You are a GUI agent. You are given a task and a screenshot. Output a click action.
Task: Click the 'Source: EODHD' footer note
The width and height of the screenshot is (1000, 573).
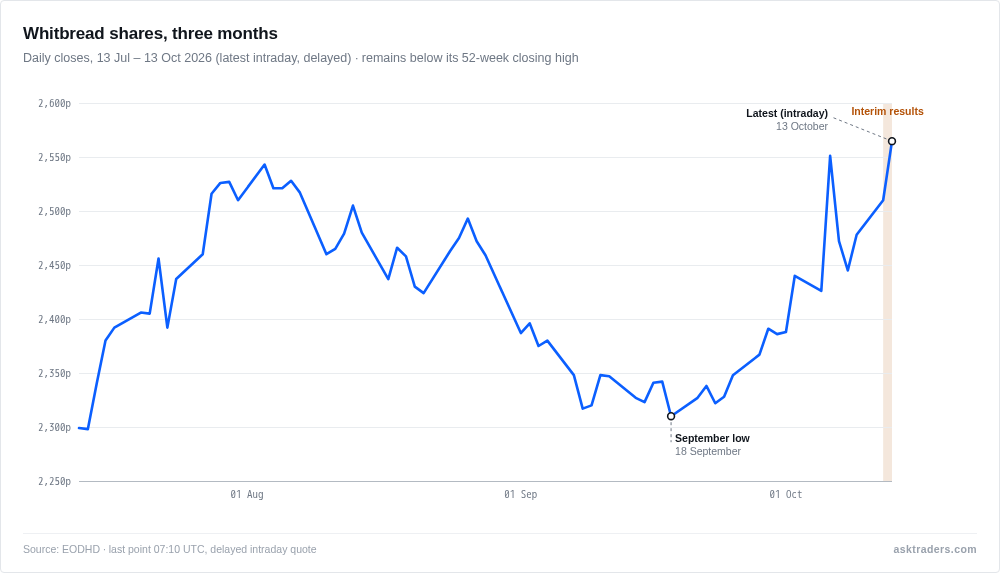pyautogui.click(x=170, y=549)
